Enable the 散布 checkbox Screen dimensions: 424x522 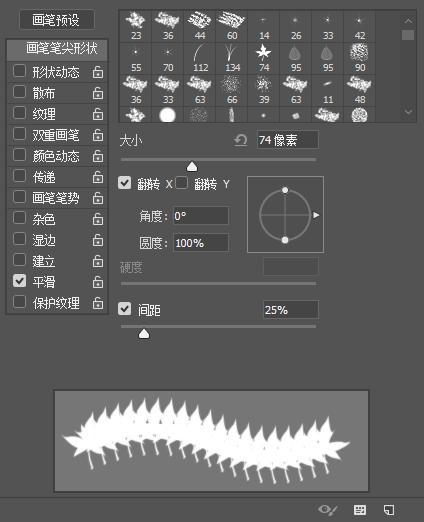point(19,92)
